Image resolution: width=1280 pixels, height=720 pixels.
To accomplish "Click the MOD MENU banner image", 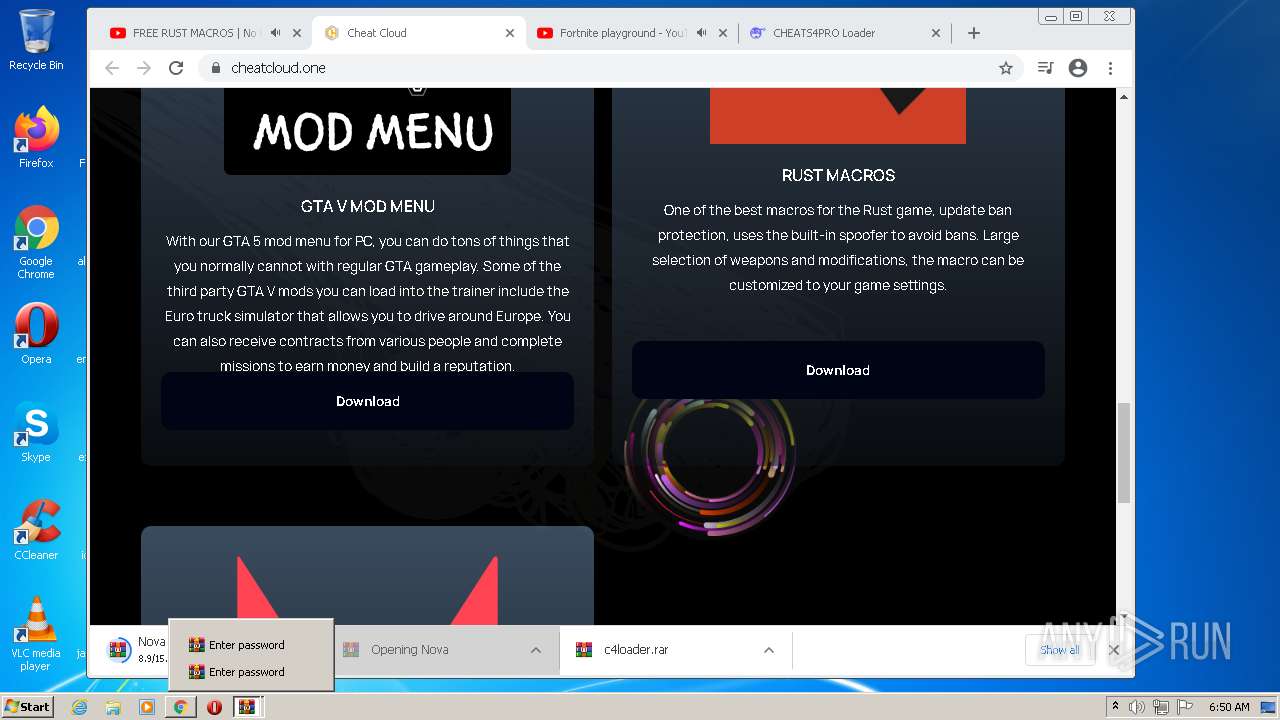I will coord(368,131).
